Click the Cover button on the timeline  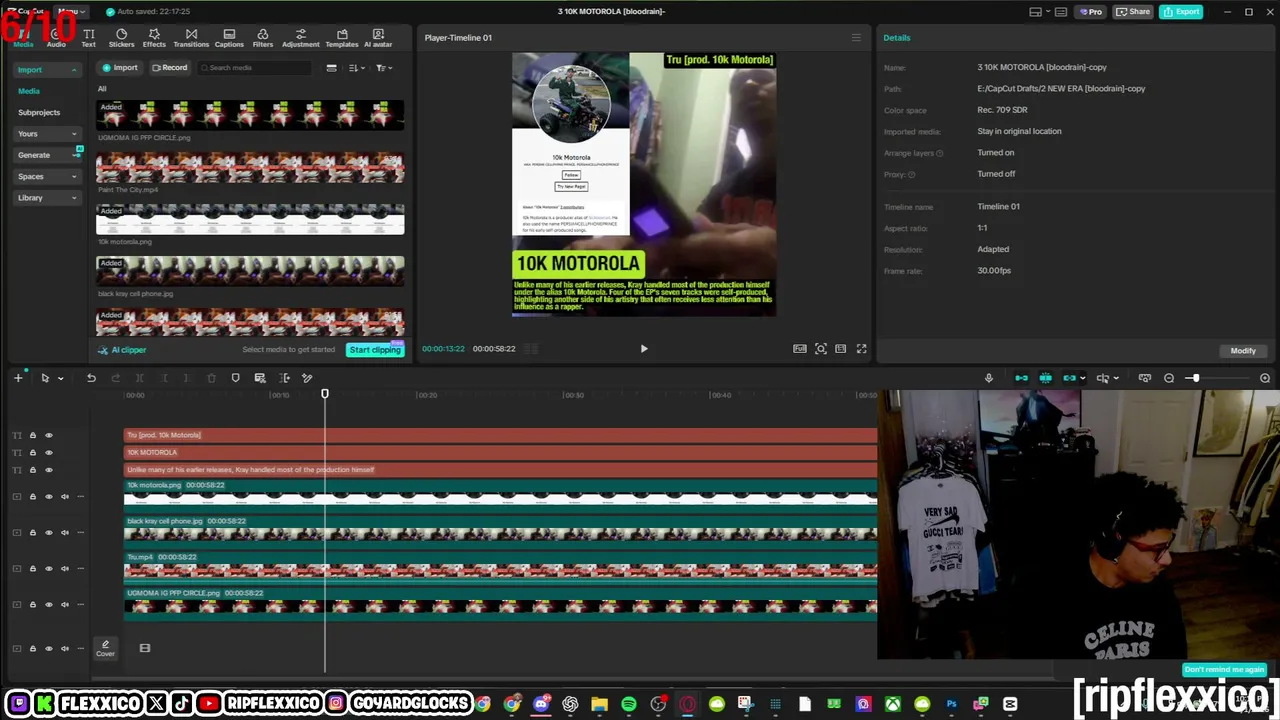[105, 648]
